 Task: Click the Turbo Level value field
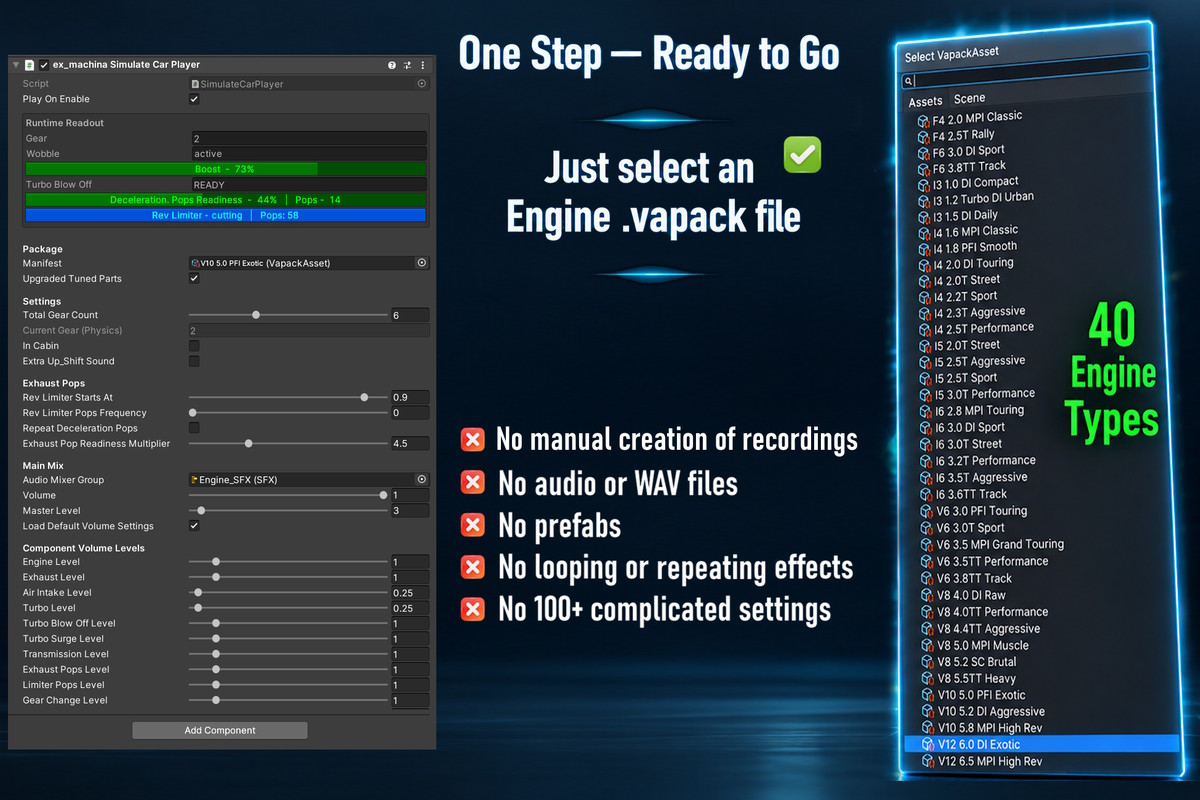pyautogui.click(x=410, y=608)
